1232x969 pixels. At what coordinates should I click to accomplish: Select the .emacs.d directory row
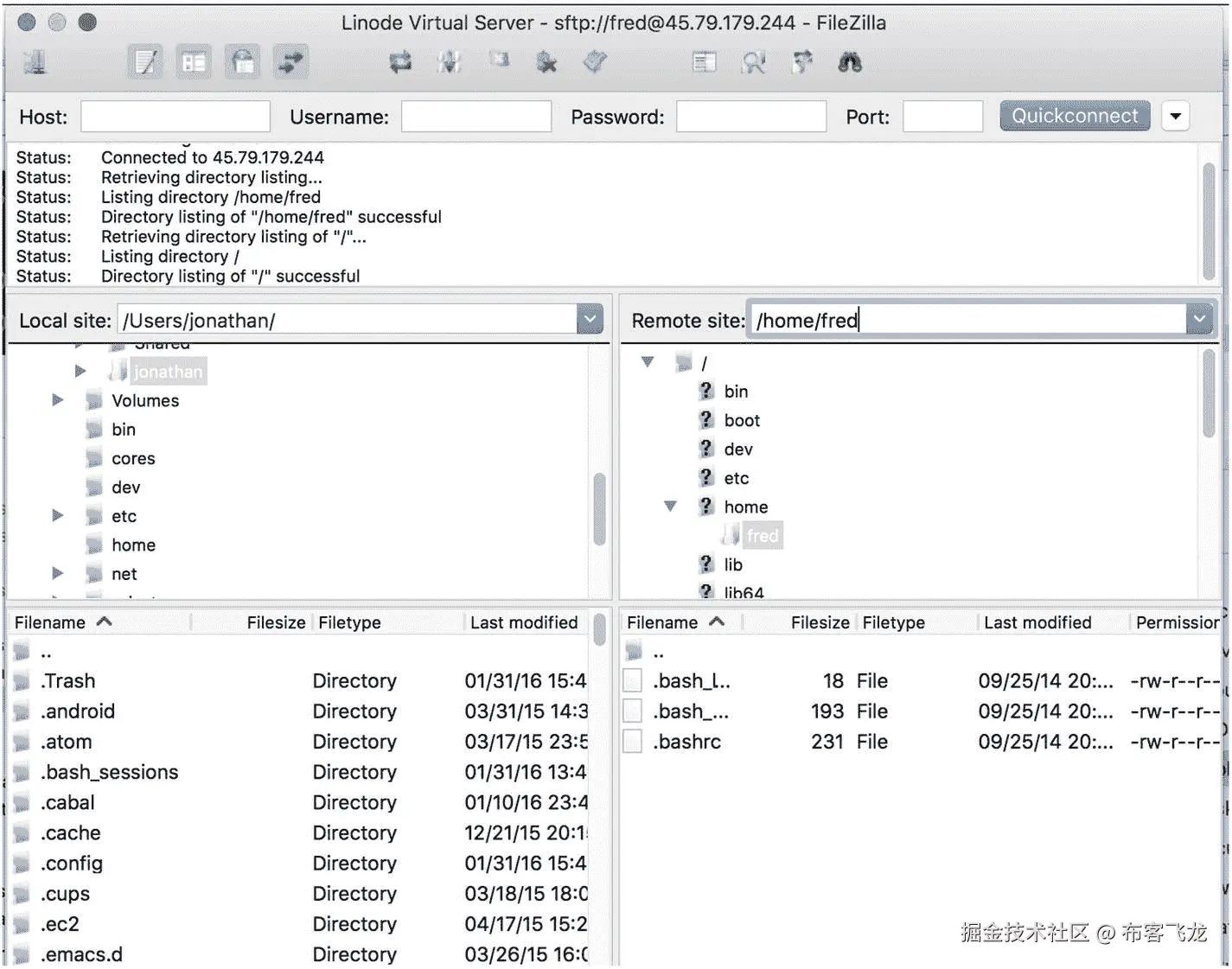pos(299,954)
